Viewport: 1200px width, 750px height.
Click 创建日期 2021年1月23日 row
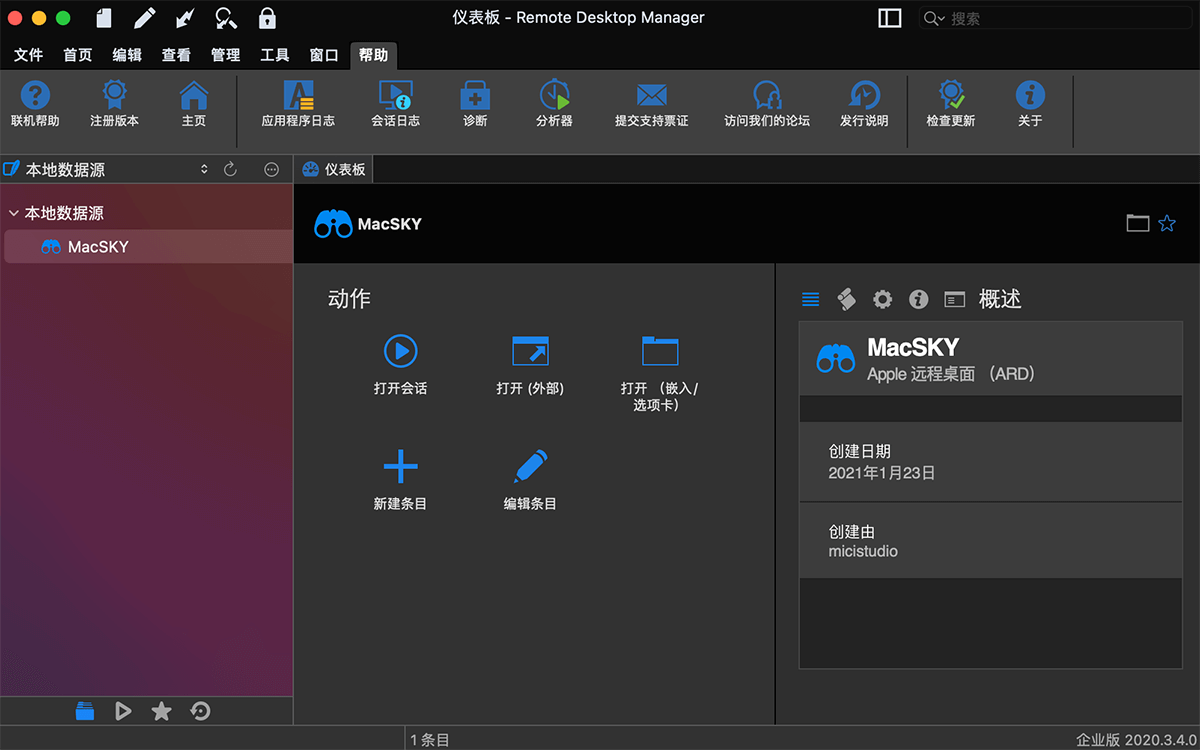[990, 462]
